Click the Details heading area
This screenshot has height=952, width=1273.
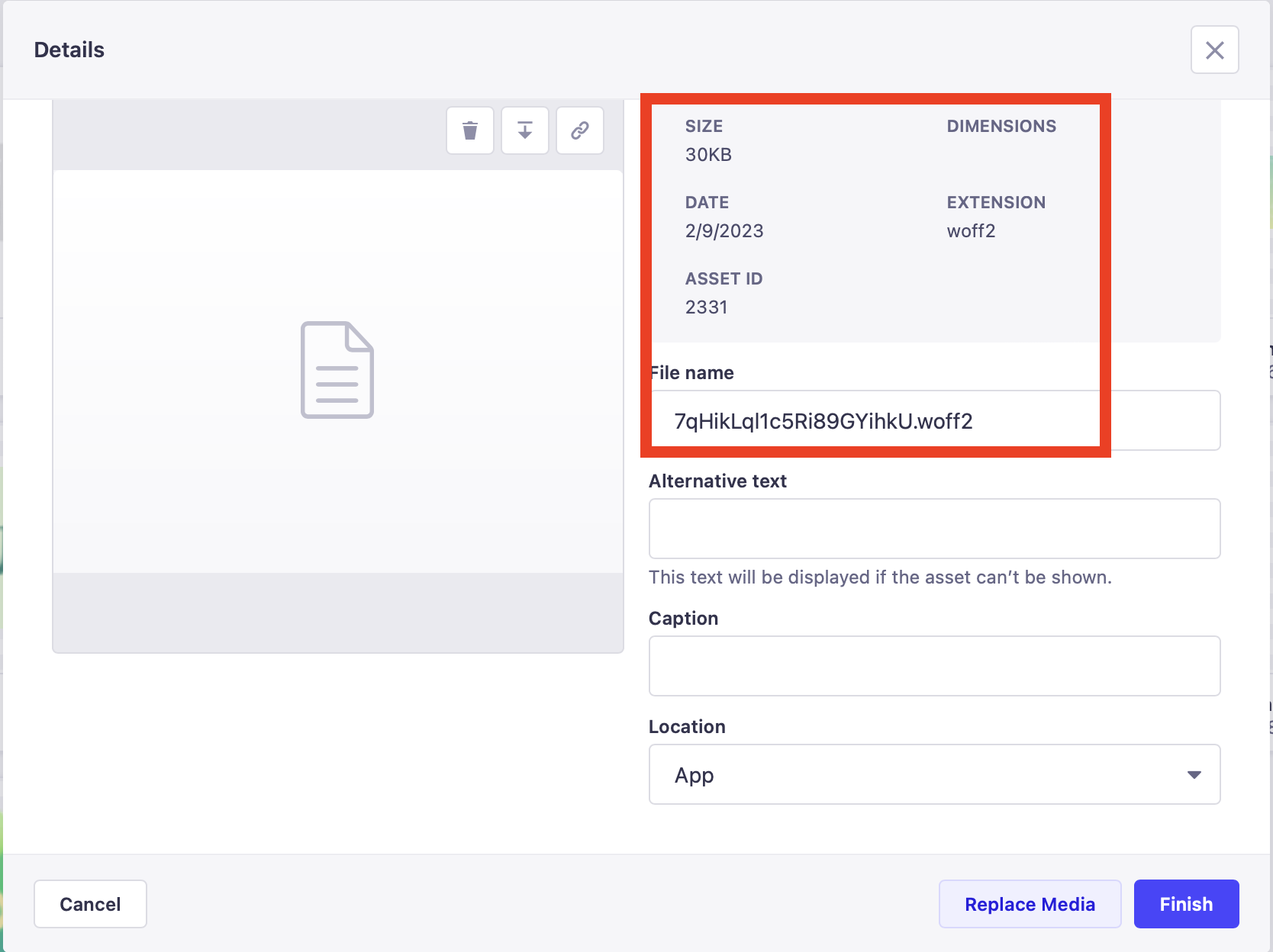tap(69, 49)
